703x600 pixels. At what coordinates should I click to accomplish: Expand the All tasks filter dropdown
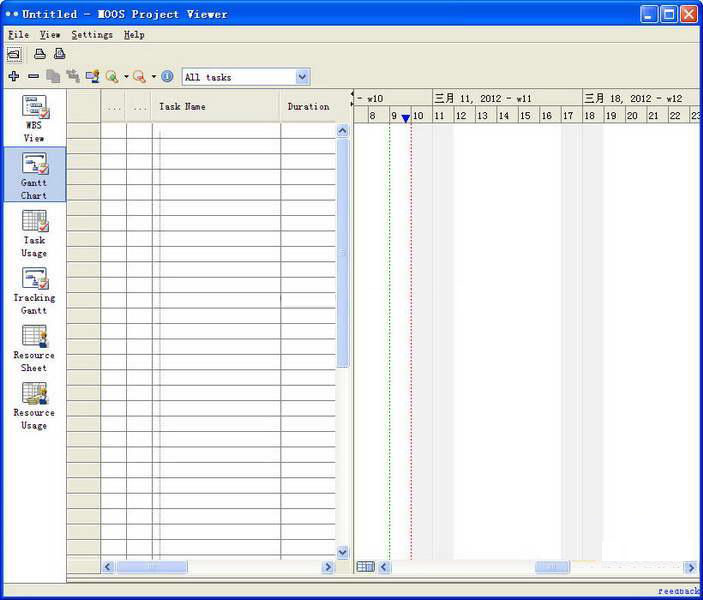pyautogui.click(x=302, y=77)
